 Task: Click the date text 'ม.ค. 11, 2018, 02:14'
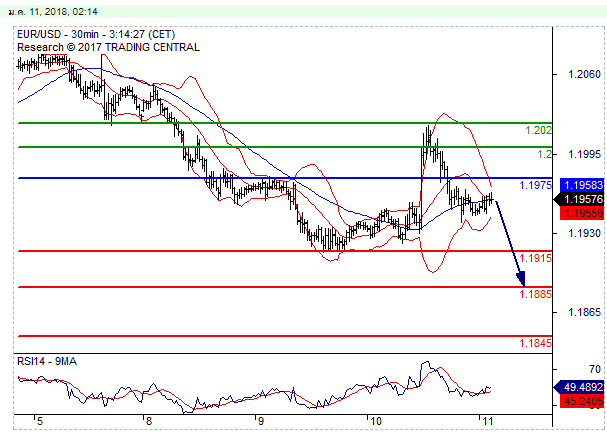(53, 12)
